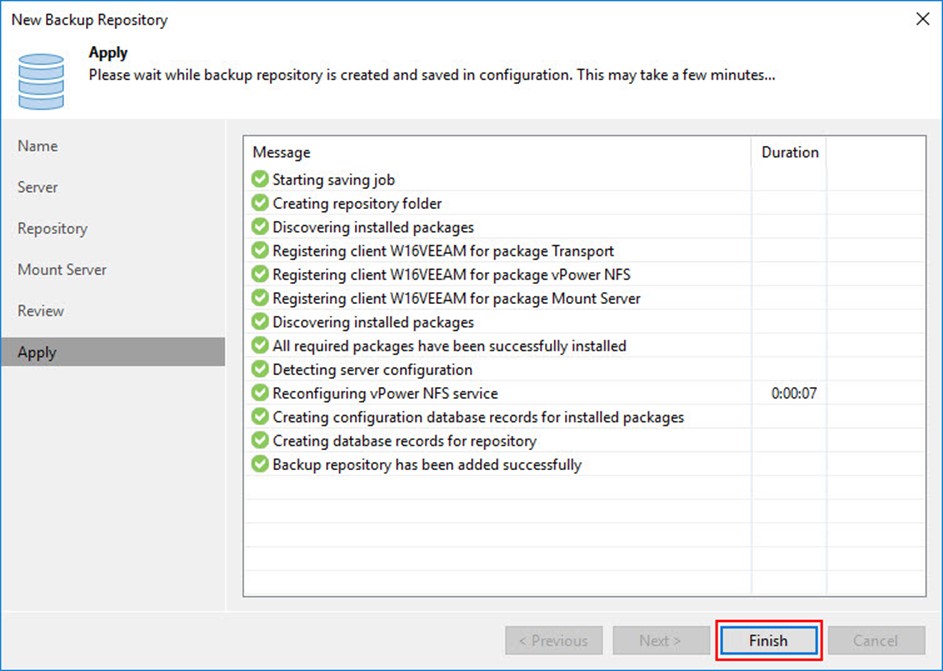
Task: Click green check icon beside Starting saving job
Action: (x=260, y=180)
